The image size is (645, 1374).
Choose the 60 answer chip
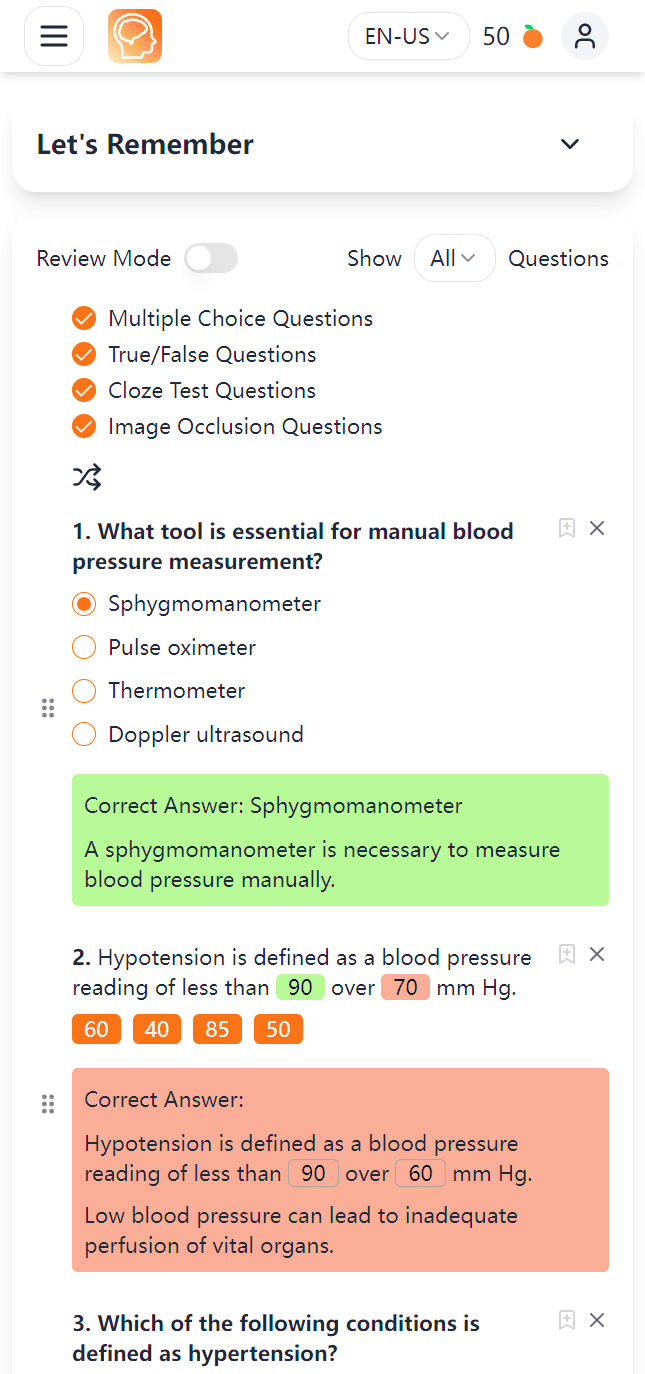click(x=96, y=1030)
